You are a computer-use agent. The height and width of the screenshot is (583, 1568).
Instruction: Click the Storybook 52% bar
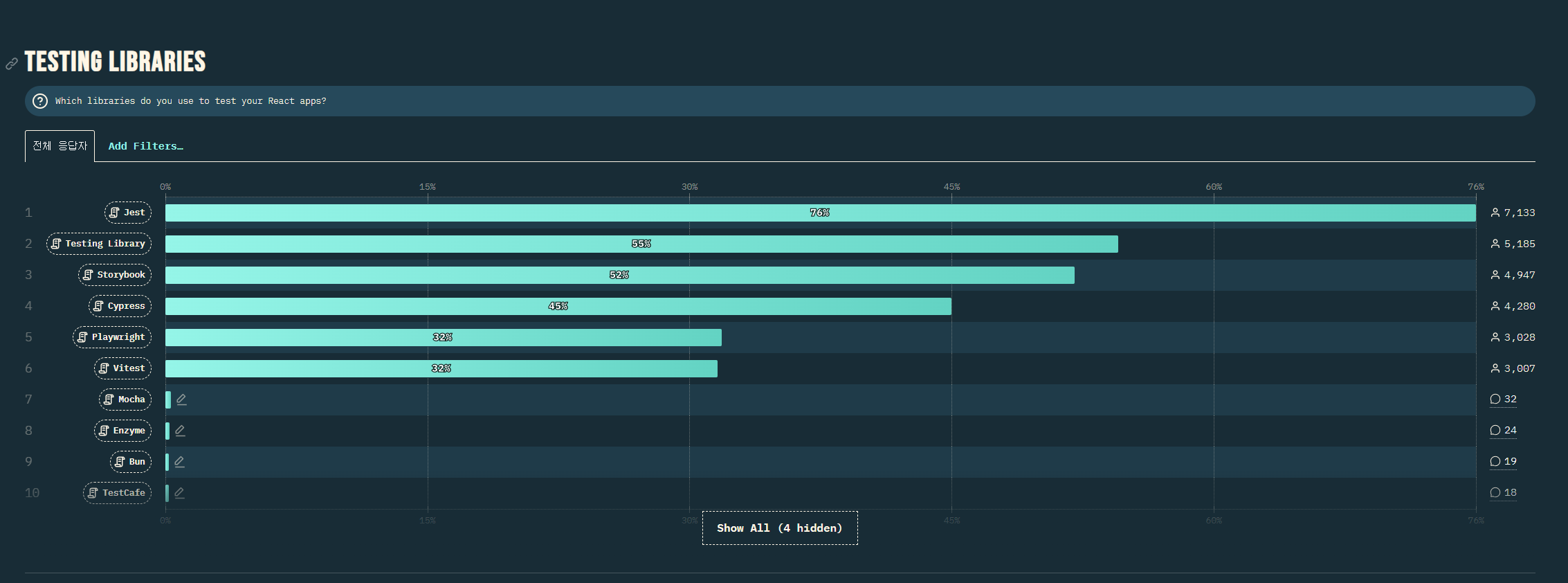[620, 275]
